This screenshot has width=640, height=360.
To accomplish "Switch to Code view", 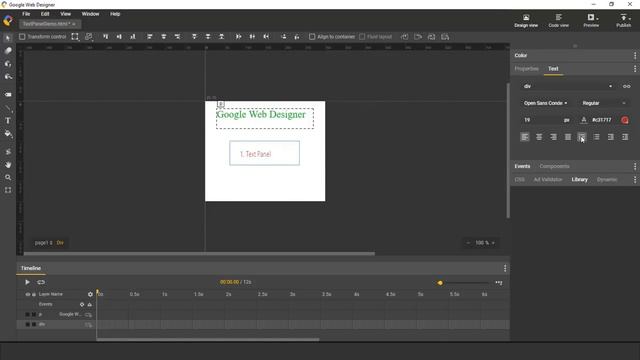I will click(x=558, y=20).
